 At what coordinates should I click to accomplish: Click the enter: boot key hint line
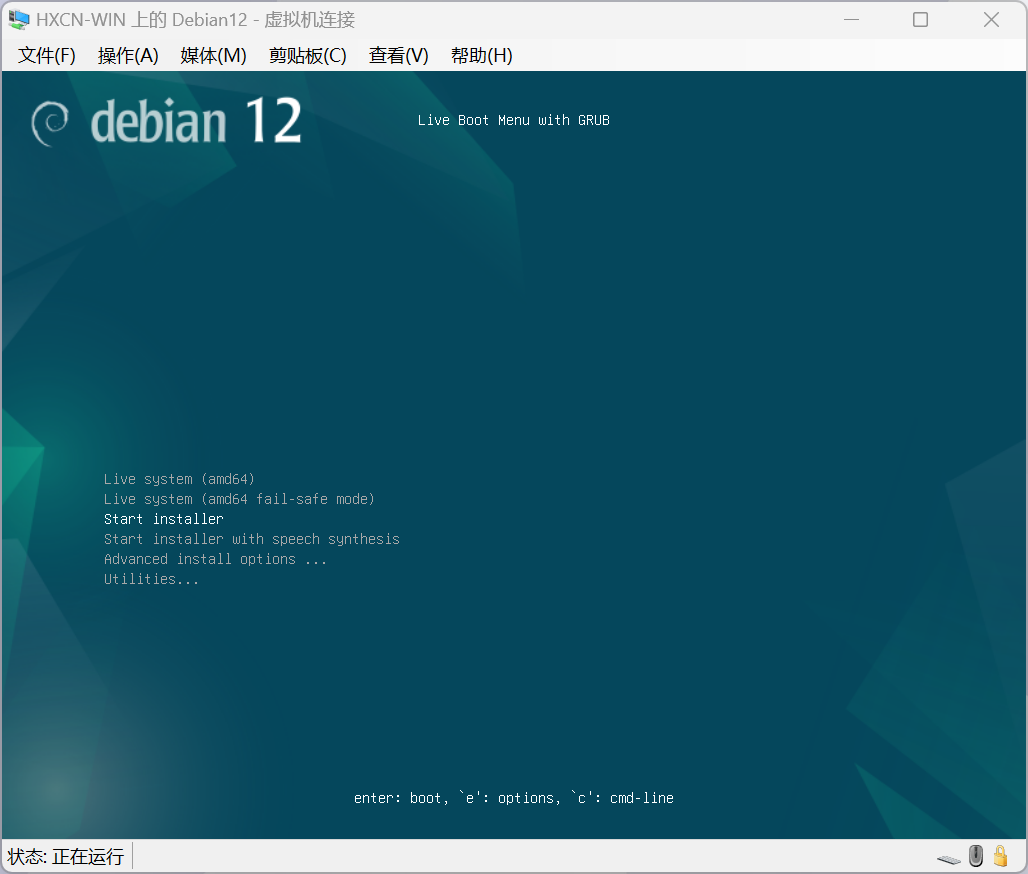tap(514, 798)
